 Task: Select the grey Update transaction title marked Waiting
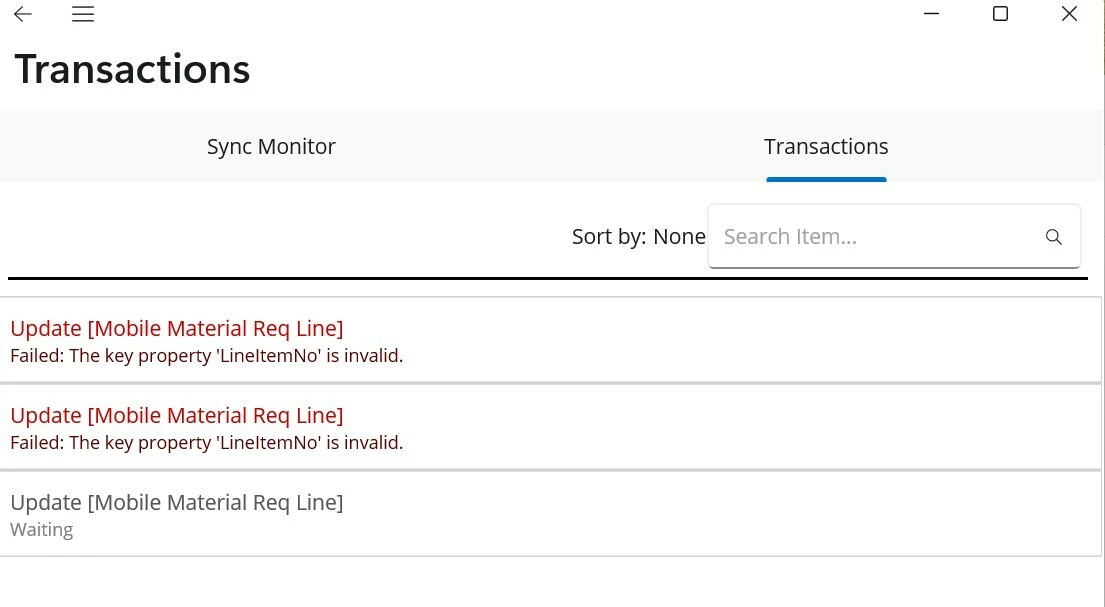click(176, 502)
